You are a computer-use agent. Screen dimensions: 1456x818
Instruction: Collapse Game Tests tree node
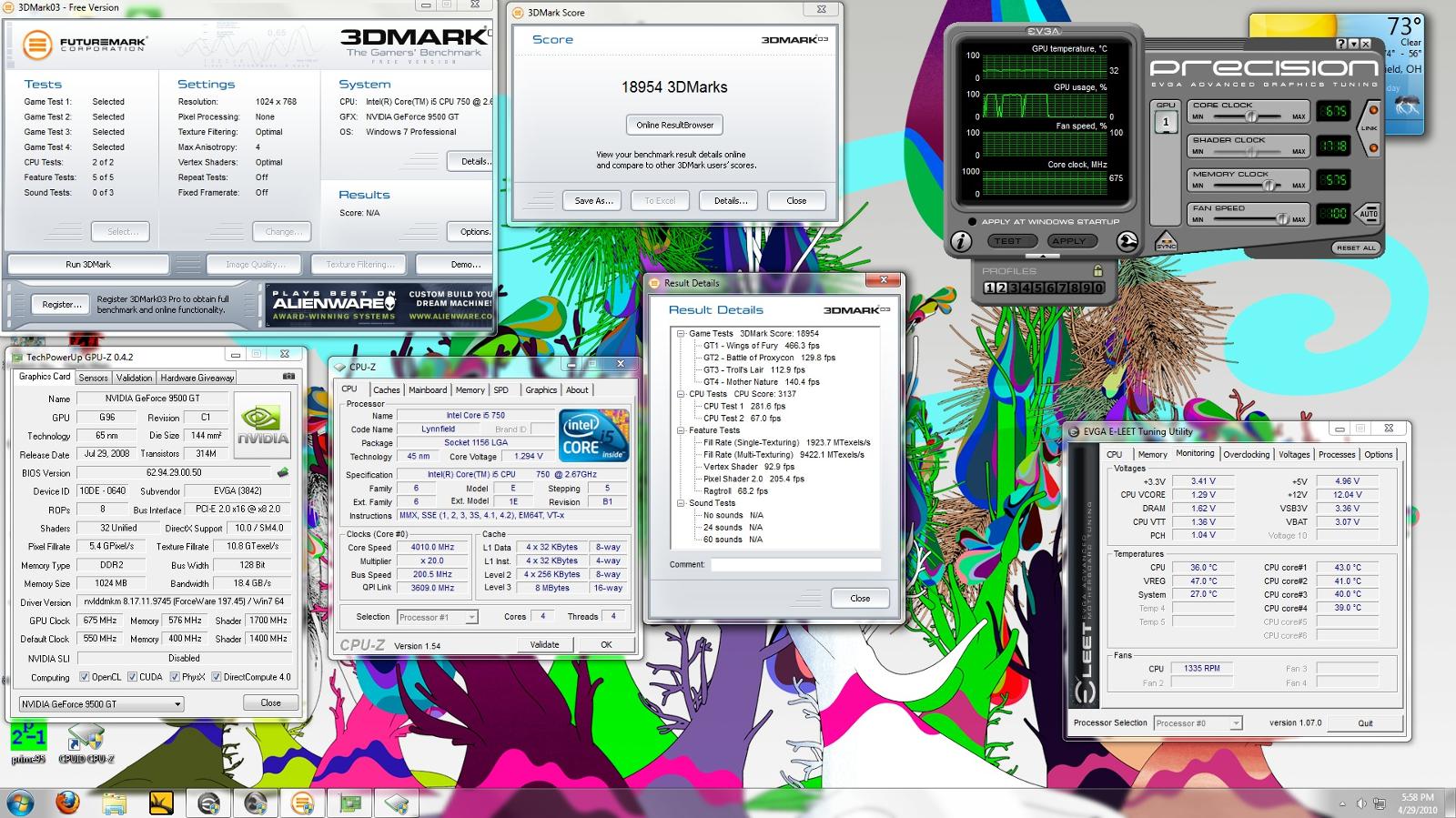[x=680, y=333]
